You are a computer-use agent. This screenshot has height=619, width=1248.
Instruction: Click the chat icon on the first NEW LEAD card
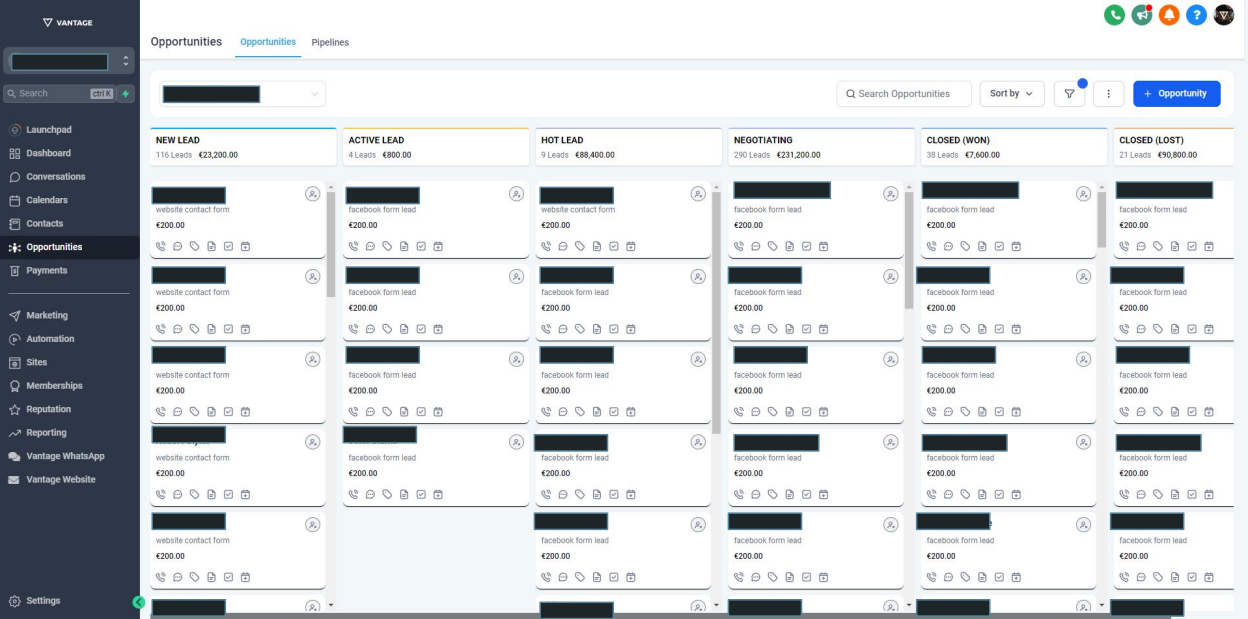178,246
